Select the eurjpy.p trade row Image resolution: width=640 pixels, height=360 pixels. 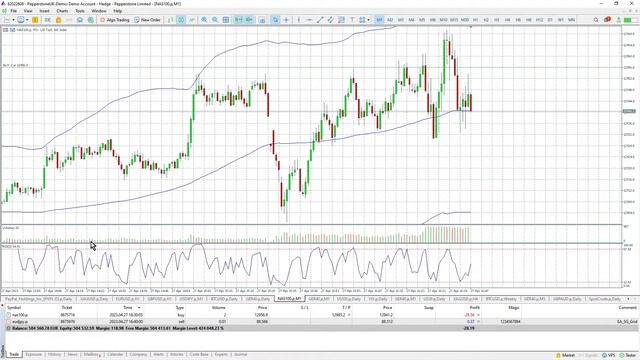322,322
